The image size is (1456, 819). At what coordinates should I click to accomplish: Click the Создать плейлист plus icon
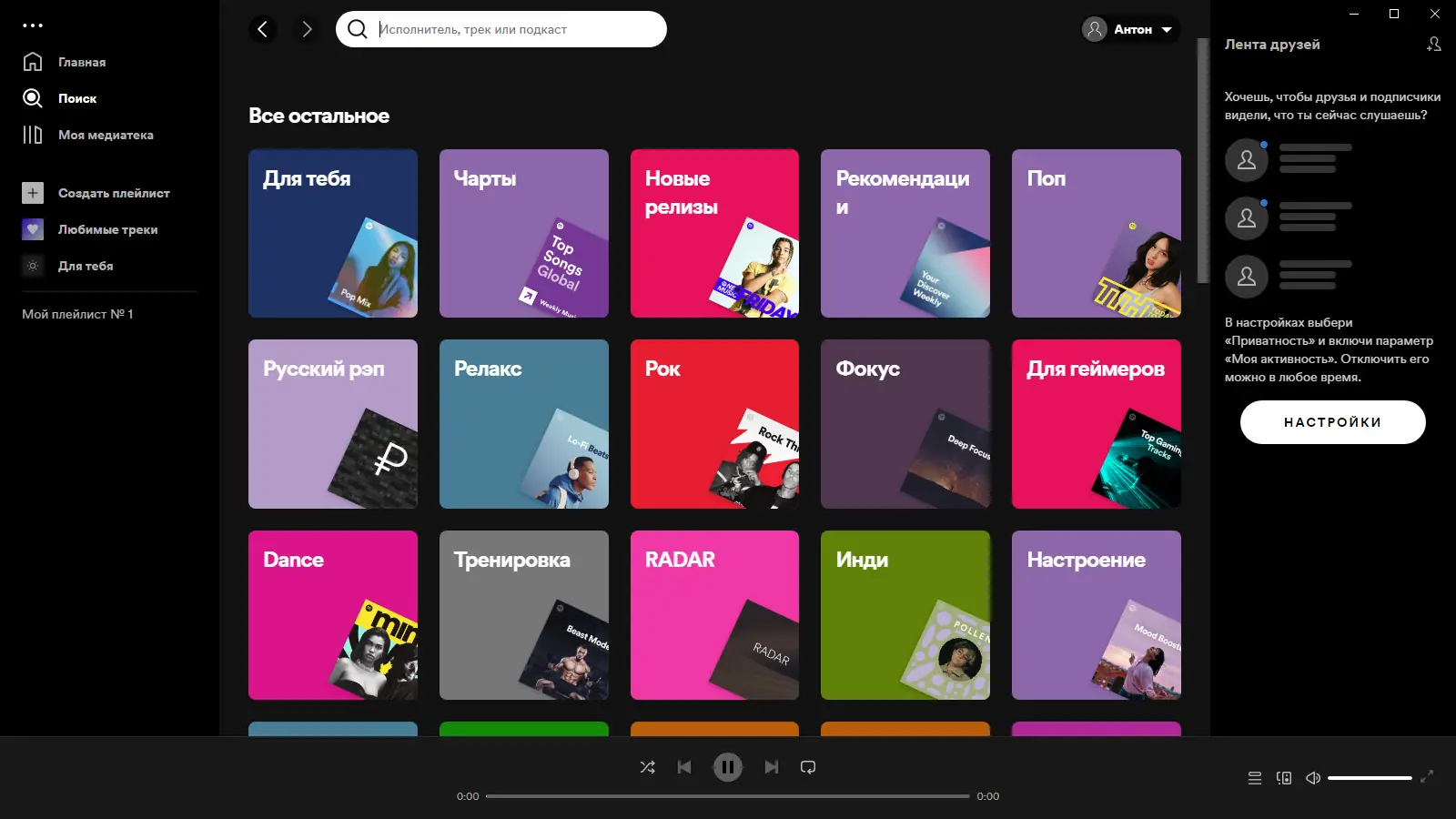pos(33,193)
